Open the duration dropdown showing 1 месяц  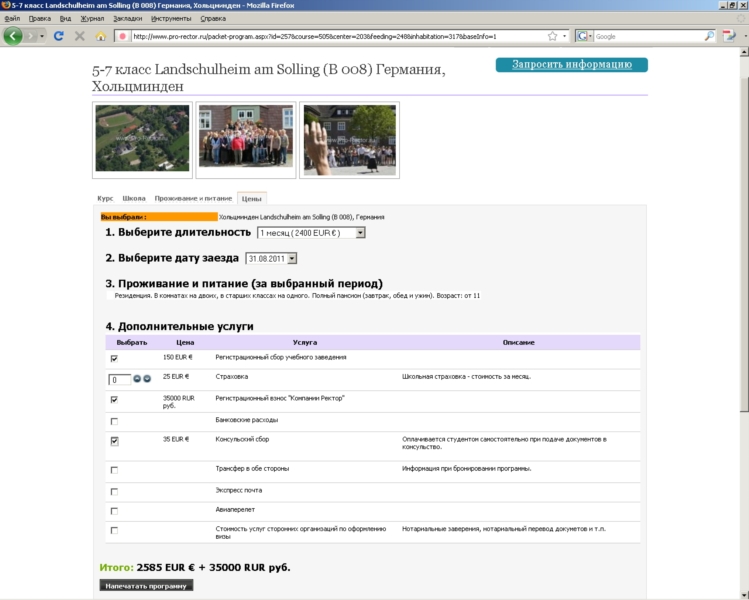pos(311,233)
